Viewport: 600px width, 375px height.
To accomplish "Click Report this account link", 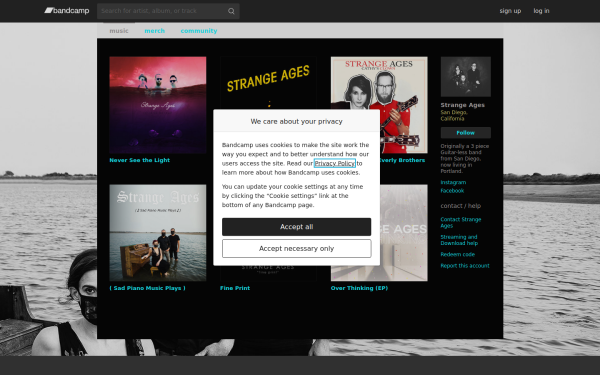I will click(465, 266).
